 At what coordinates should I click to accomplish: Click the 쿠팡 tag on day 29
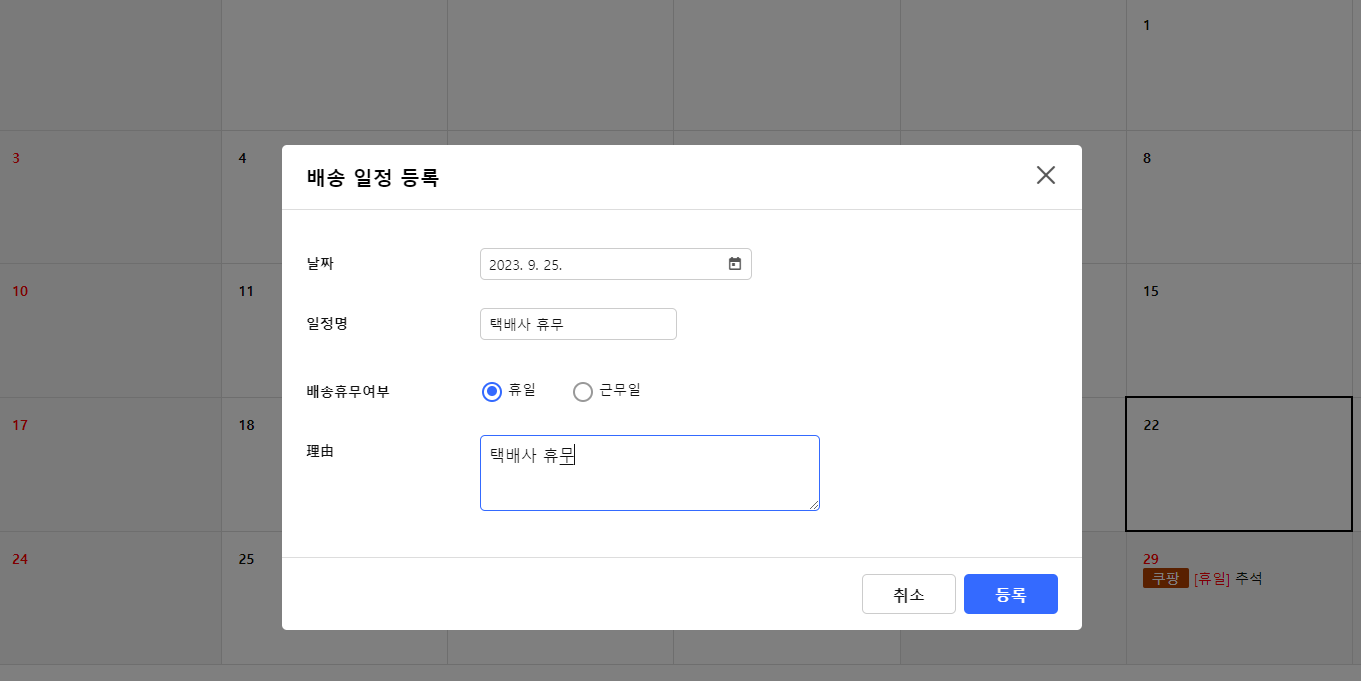pyautogui.click(x=1165, y=579)
